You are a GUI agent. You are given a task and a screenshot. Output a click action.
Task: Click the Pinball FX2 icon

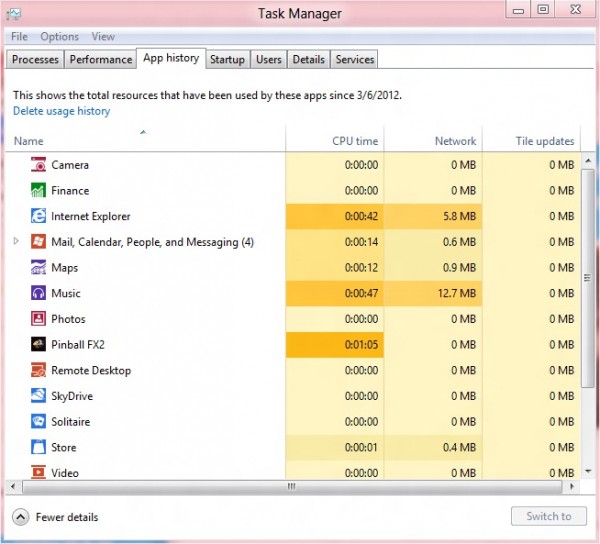coord(38,344)
